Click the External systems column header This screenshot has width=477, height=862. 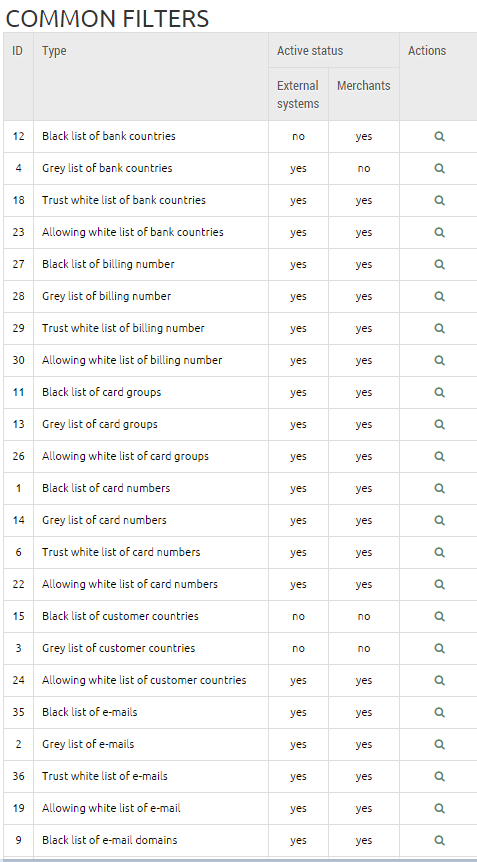coord(298,95)
